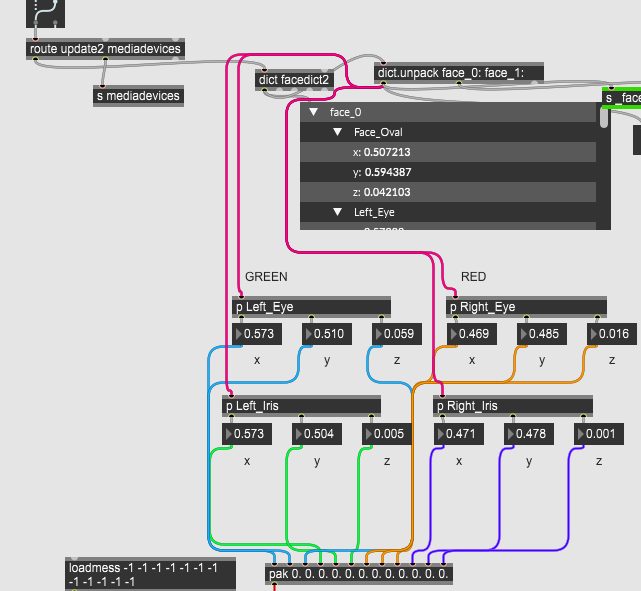
Task: Select the s mediadevices send object
Action: [x=138, y=96]
